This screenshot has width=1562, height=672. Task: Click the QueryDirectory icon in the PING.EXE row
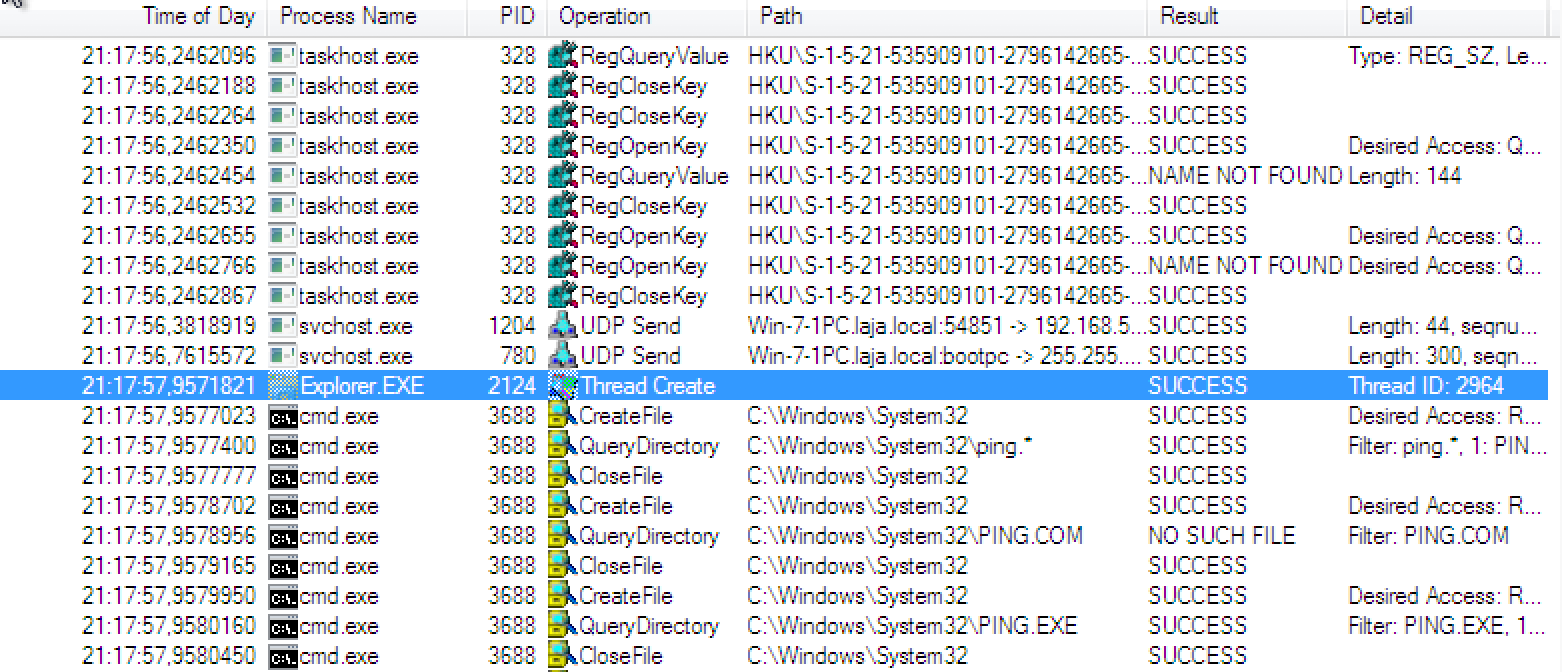coord(564,626)
